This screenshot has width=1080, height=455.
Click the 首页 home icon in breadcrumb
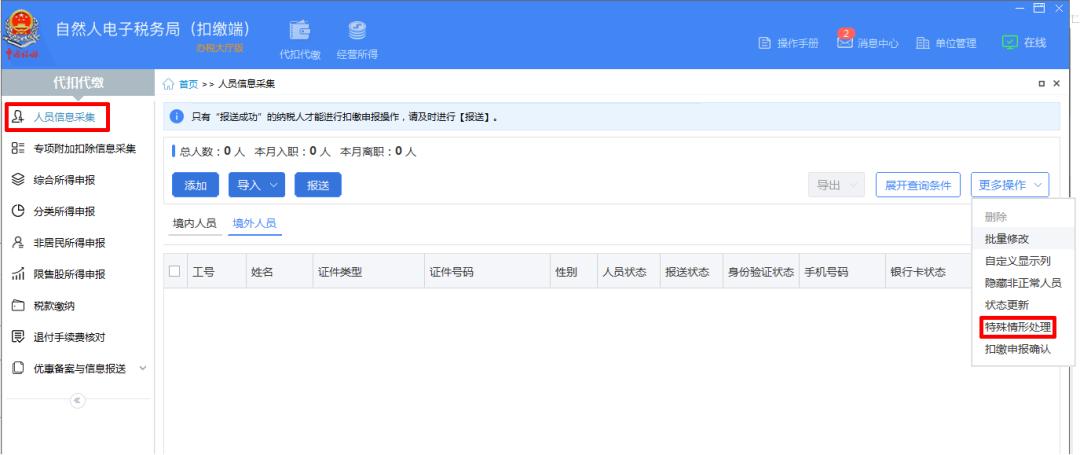pos(168,82)
